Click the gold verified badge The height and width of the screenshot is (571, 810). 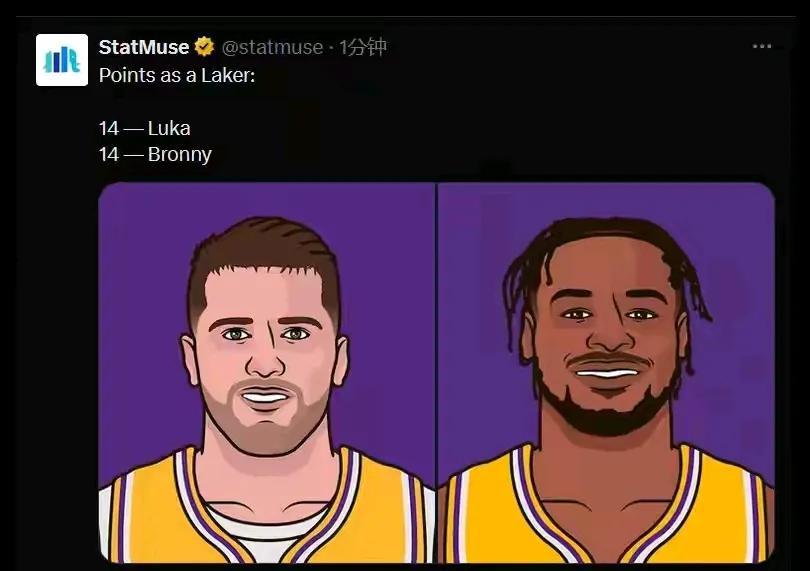(204, 47)
